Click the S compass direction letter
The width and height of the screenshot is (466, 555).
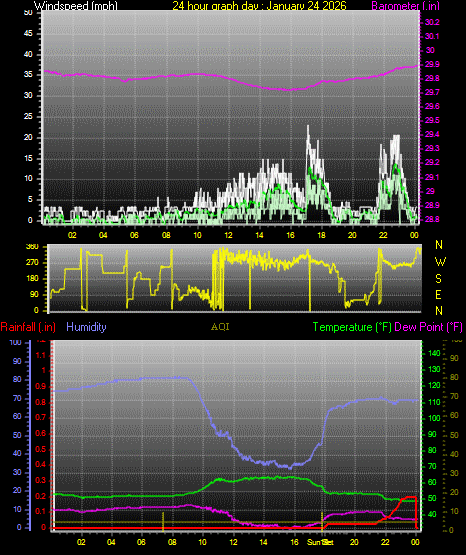438,279
